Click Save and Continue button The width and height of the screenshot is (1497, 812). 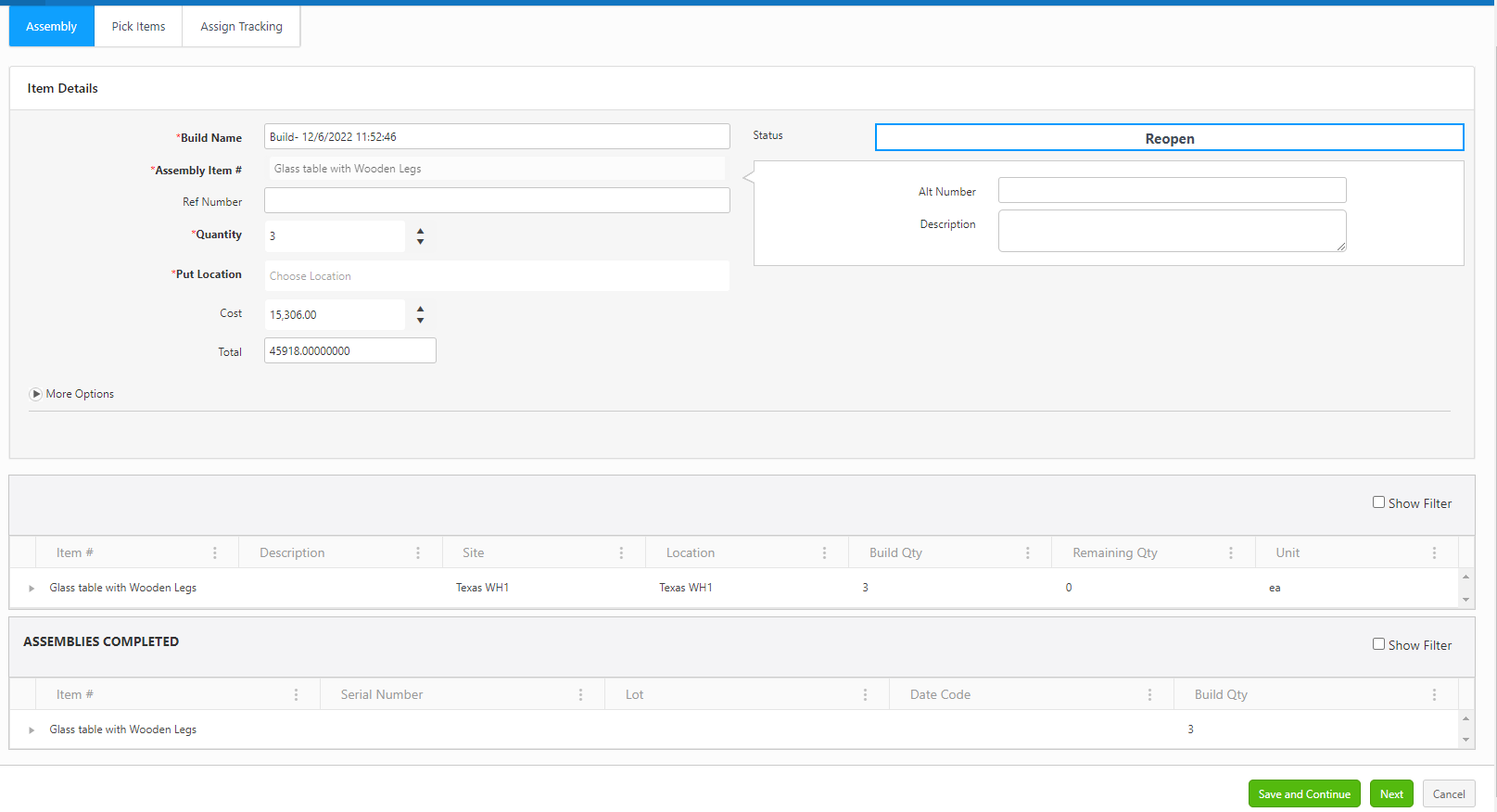pos(1303,794)
